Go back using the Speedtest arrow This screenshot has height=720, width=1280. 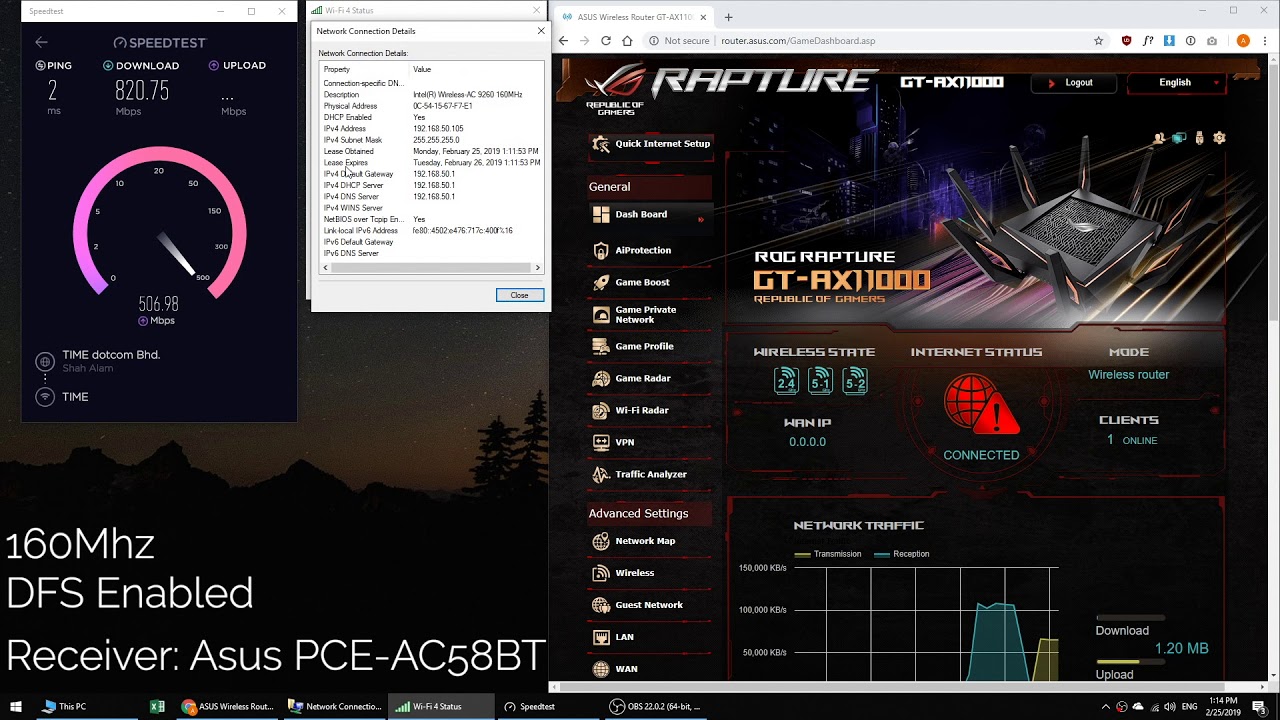click(x=41, y=42)
